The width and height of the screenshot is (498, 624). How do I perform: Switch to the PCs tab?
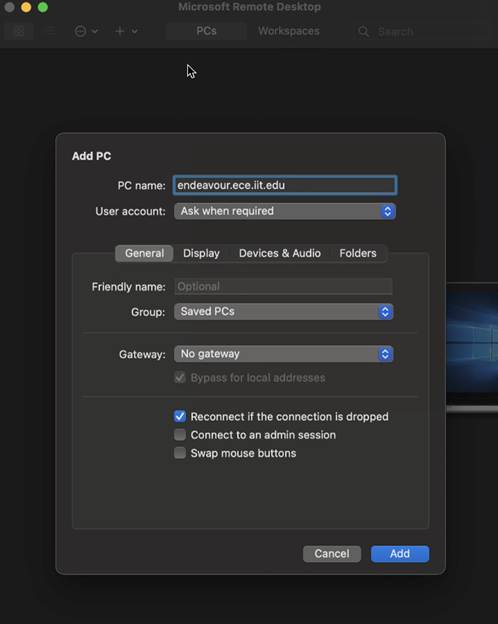(206, 31)
